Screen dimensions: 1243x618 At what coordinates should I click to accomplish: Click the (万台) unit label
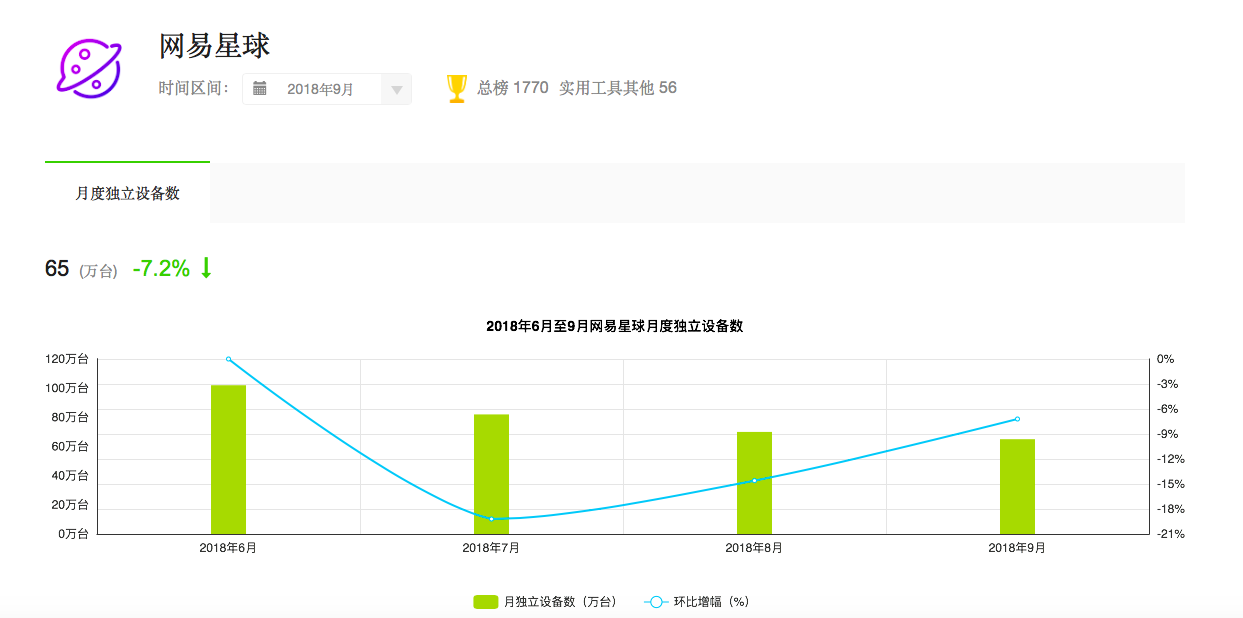click(x=98, y=271)
